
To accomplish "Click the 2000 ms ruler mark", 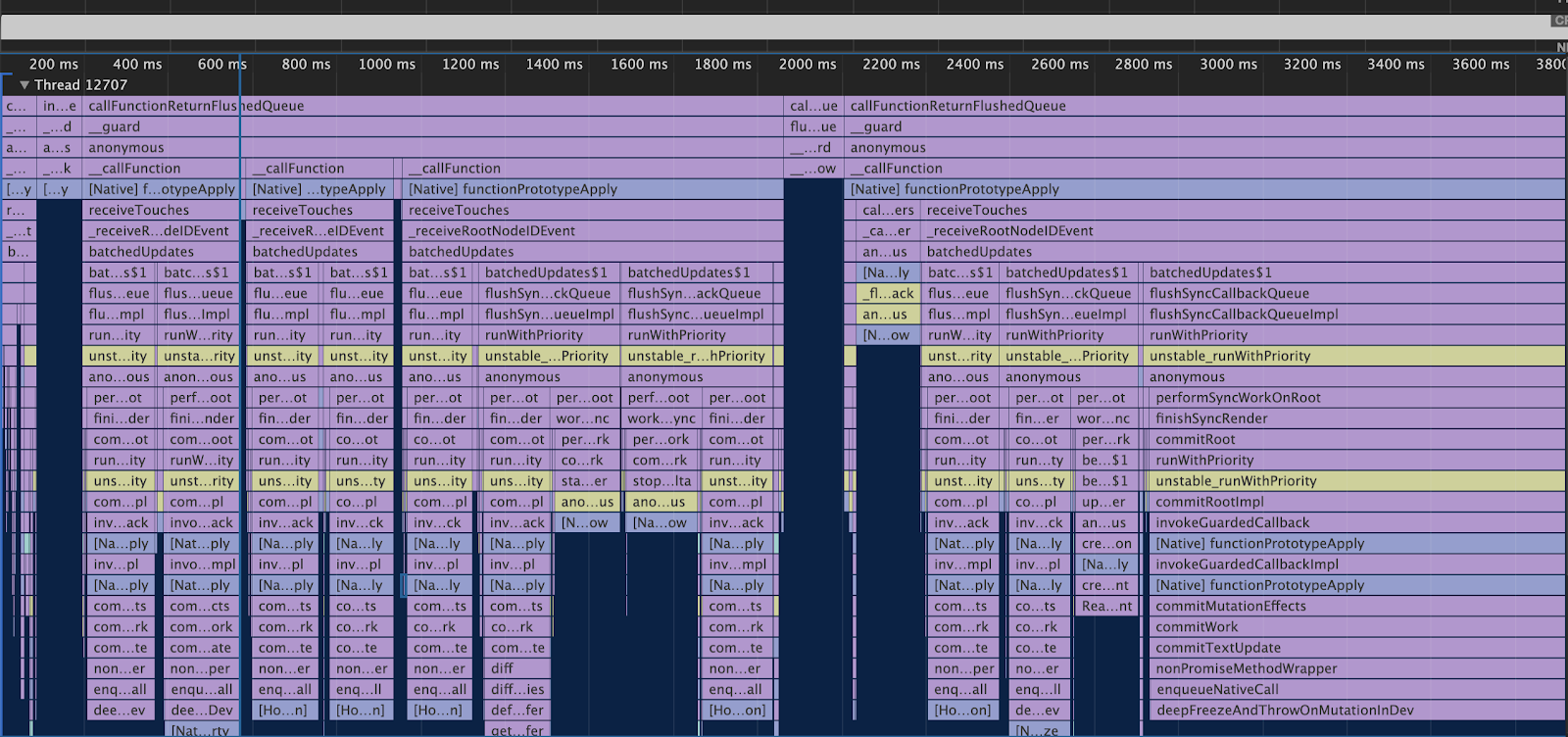I will (x=808, y=64).
